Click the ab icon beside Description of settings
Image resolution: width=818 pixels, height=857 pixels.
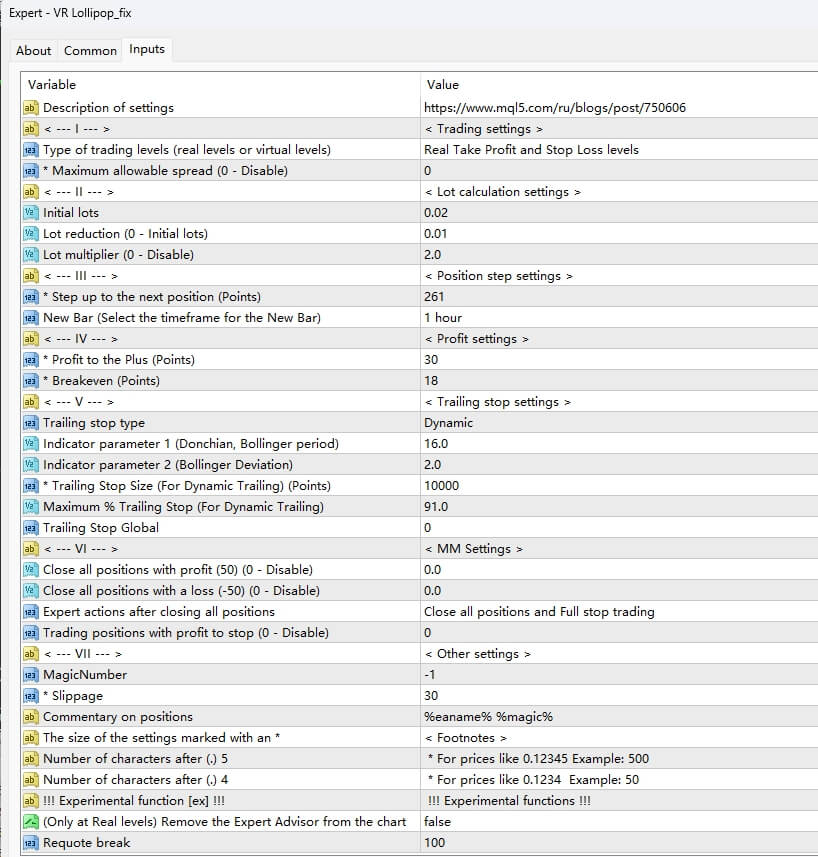coord(29,107)
